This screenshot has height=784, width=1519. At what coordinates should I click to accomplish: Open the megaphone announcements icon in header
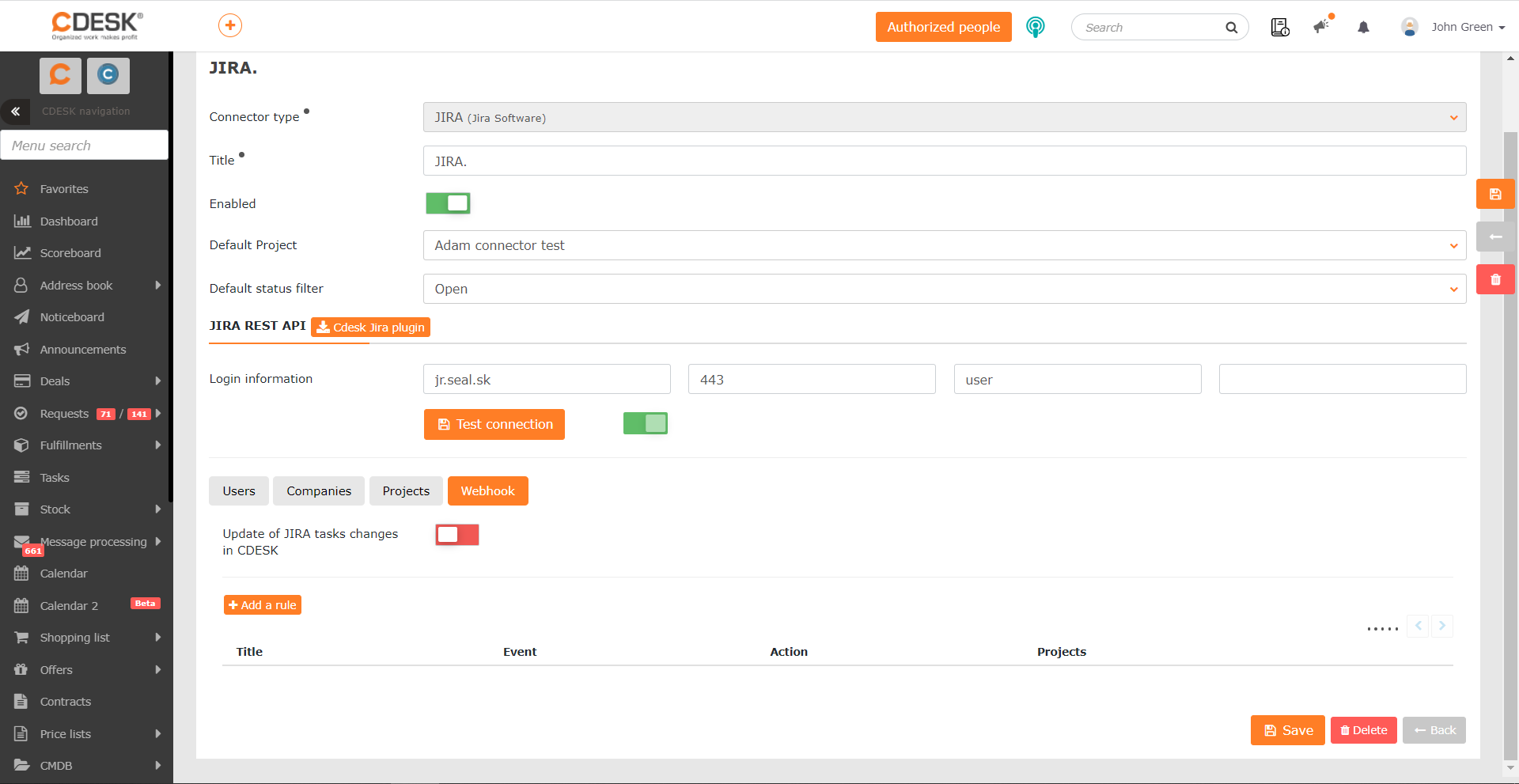(x=1321, y=26)
